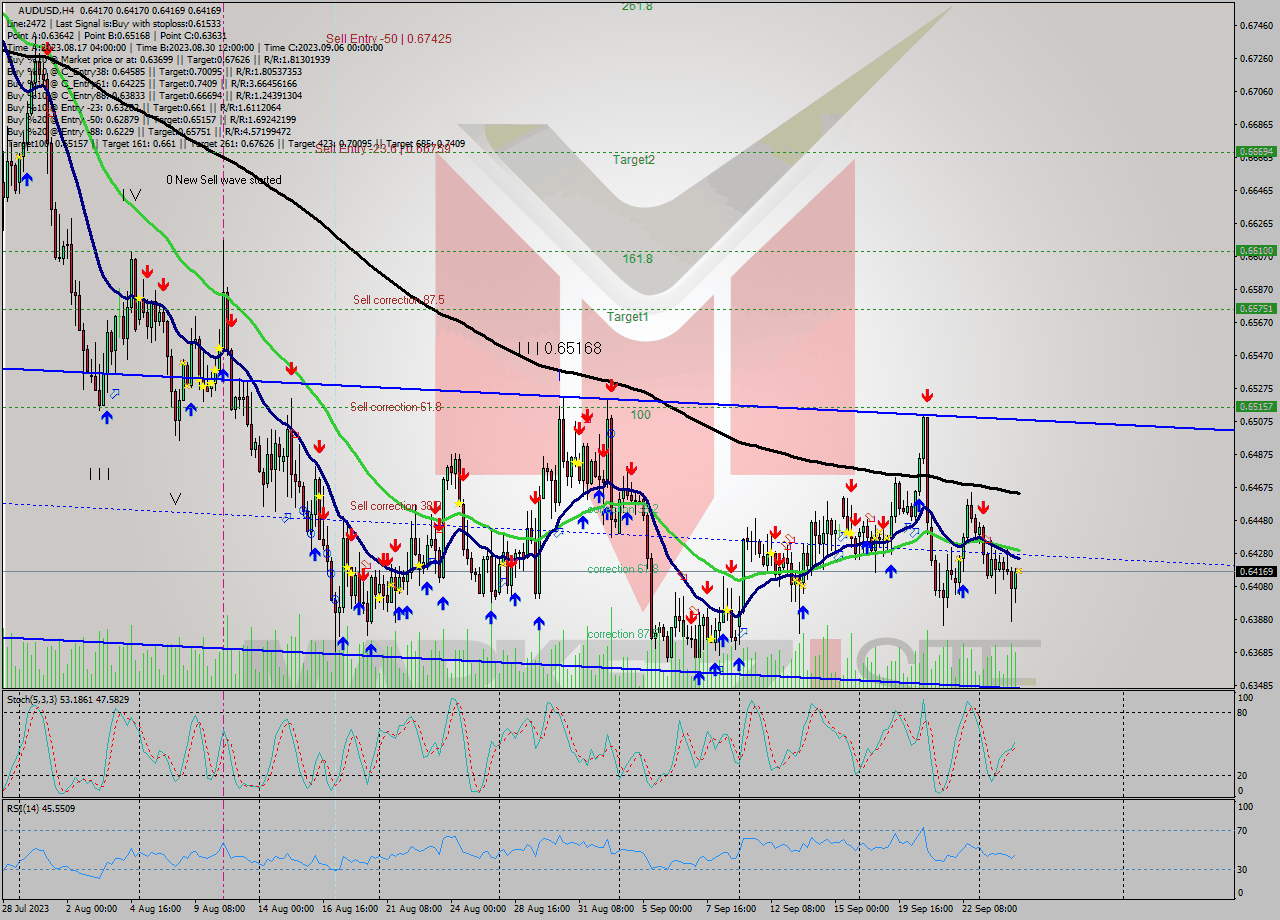1280x920 pixels.
Task: Click the current price tag 0.64169 on the price scale
Action: pyautogui.click(x=1258, y=571)
